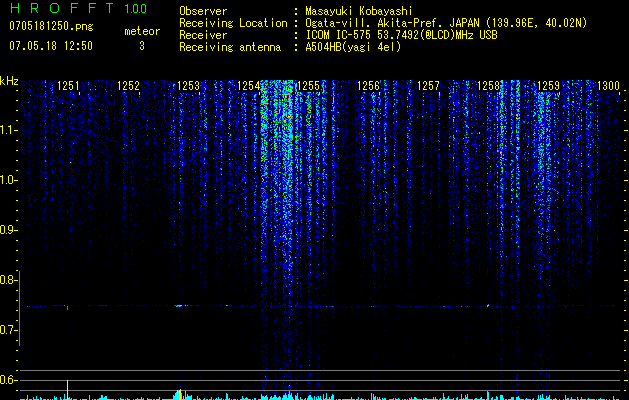The height and width of the screenshot is (400, 629).
Task: Click the 1252 time marker
Action: (x=128, y=85)
